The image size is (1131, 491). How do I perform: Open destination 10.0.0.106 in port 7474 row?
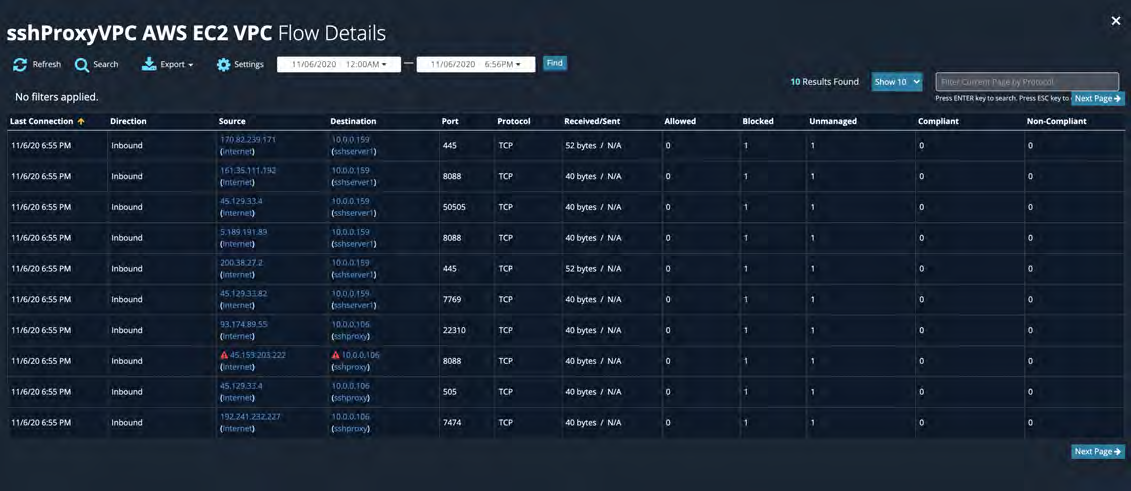(x=351, y=417)
